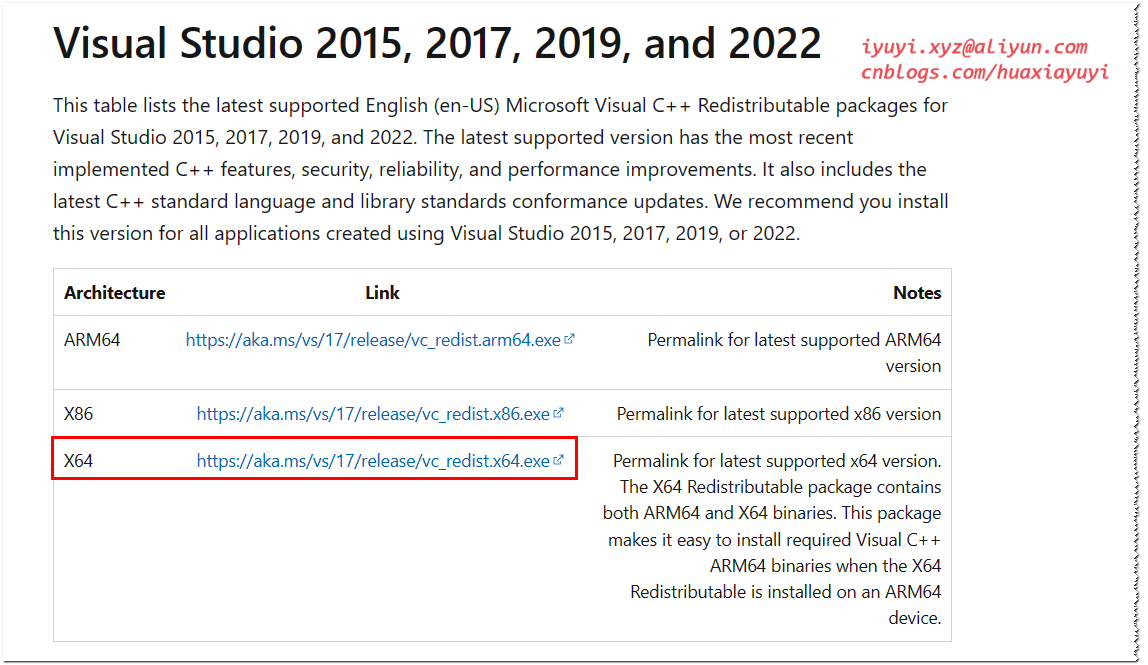Click the 'X64' architecture cell
Screen dimensions: 1148x665
[78, 461]
